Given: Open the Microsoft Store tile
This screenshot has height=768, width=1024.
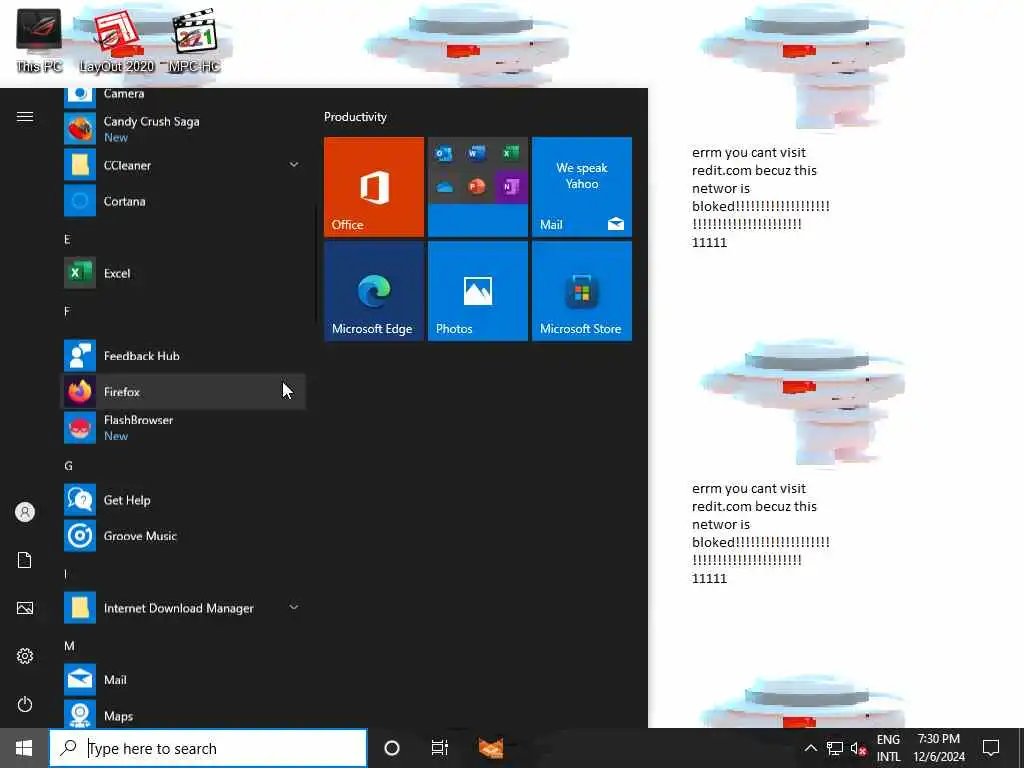Looking at the screenshot, I should [582, 291].
